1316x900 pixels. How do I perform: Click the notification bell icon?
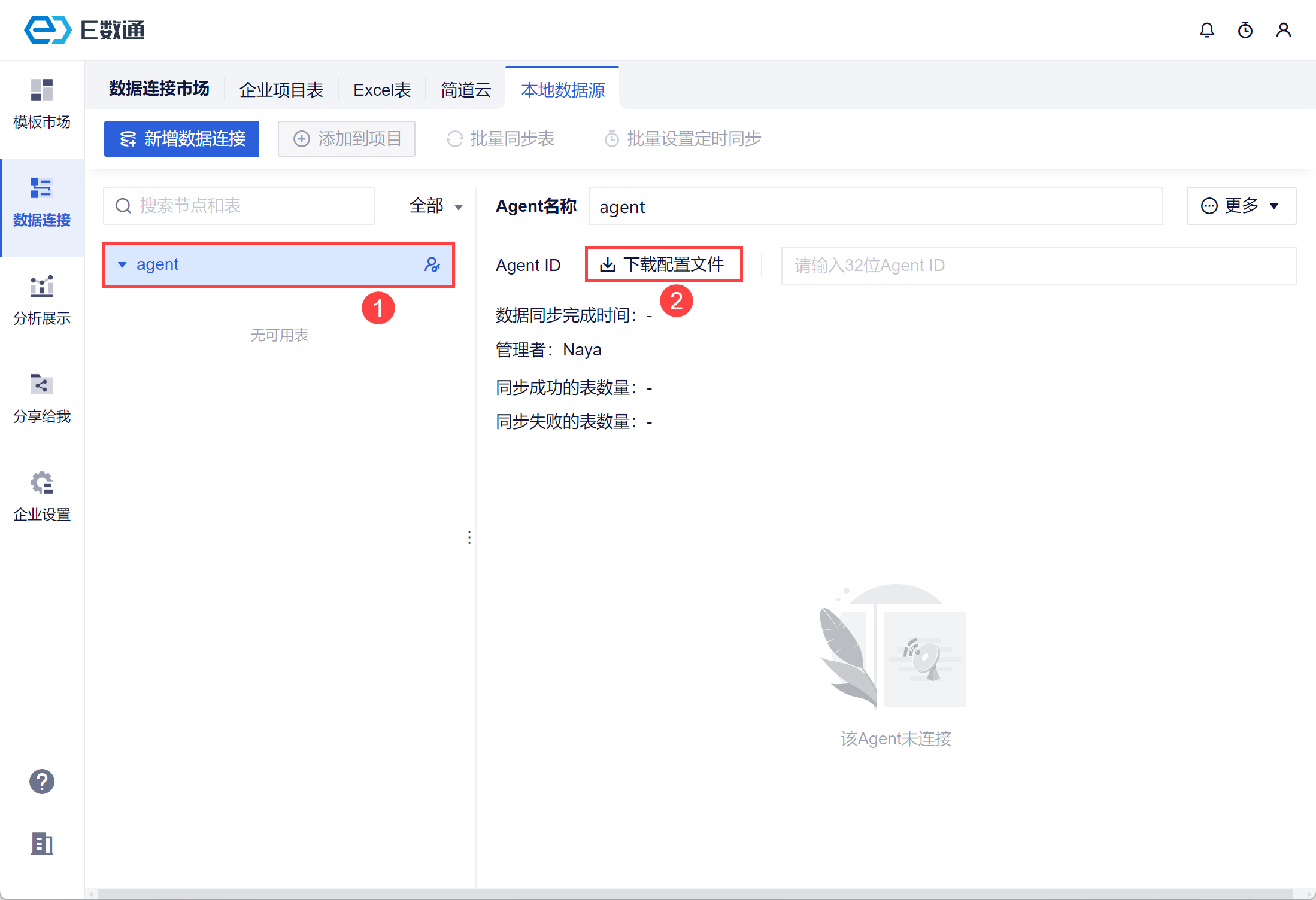click(x=1206, y=30)
